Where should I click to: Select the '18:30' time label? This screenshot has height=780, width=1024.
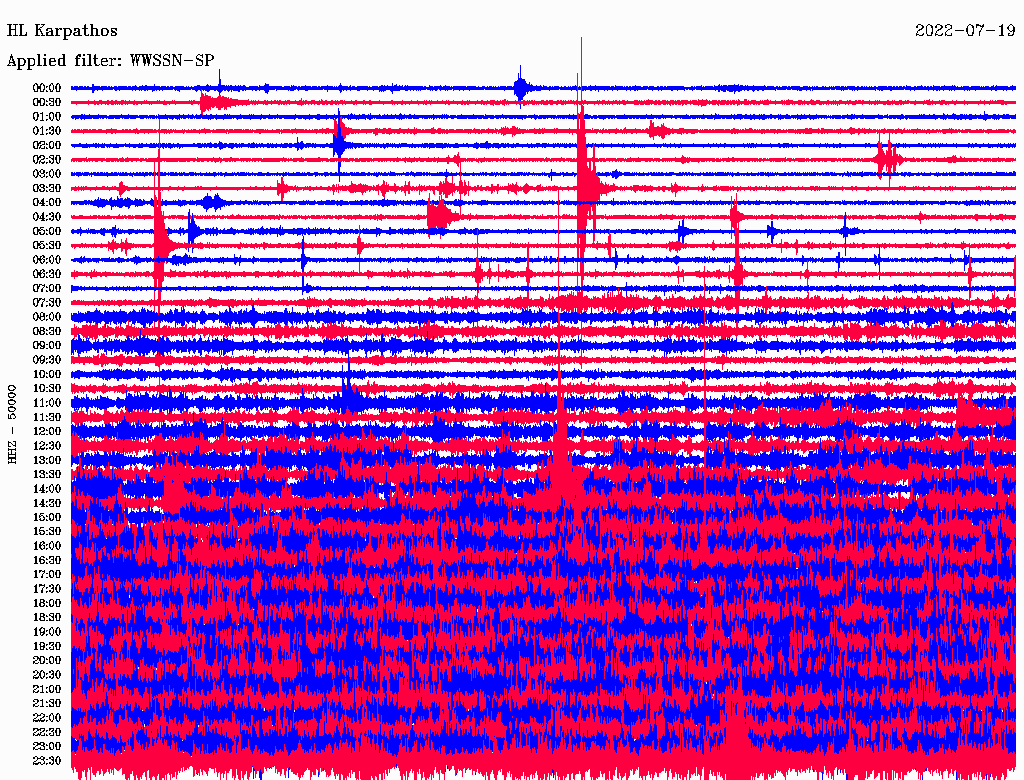(x=47, y=618)
